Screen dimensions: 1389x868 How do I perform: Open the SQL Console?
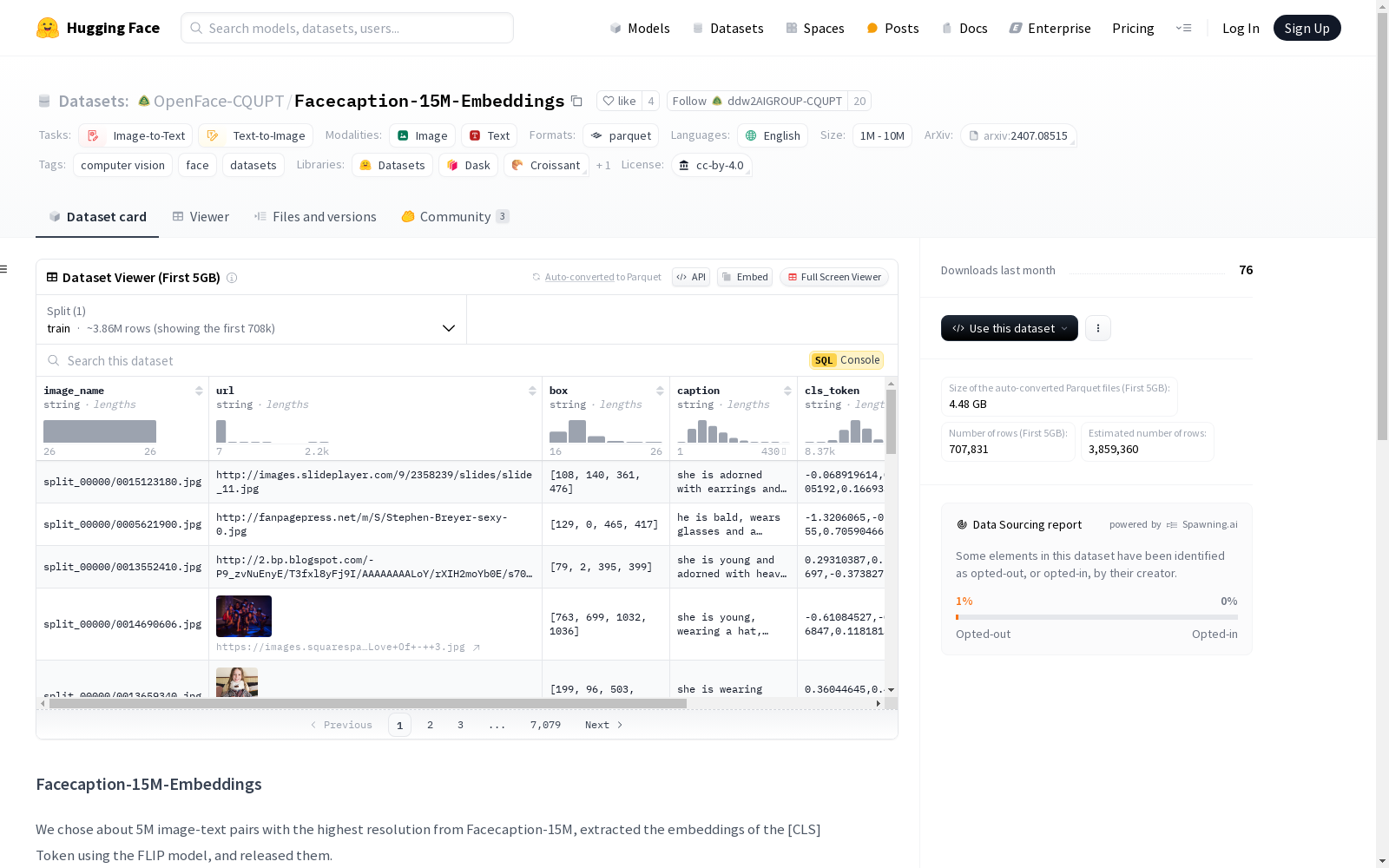(846, 360)
